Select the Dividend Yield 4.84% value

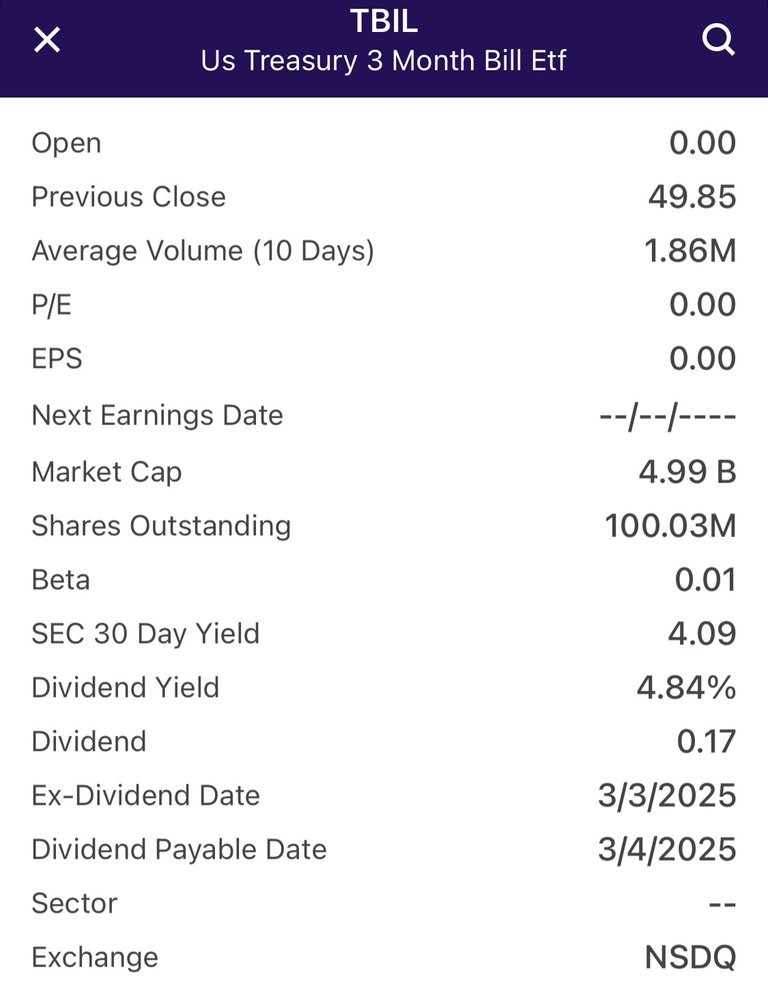point(686,688)
